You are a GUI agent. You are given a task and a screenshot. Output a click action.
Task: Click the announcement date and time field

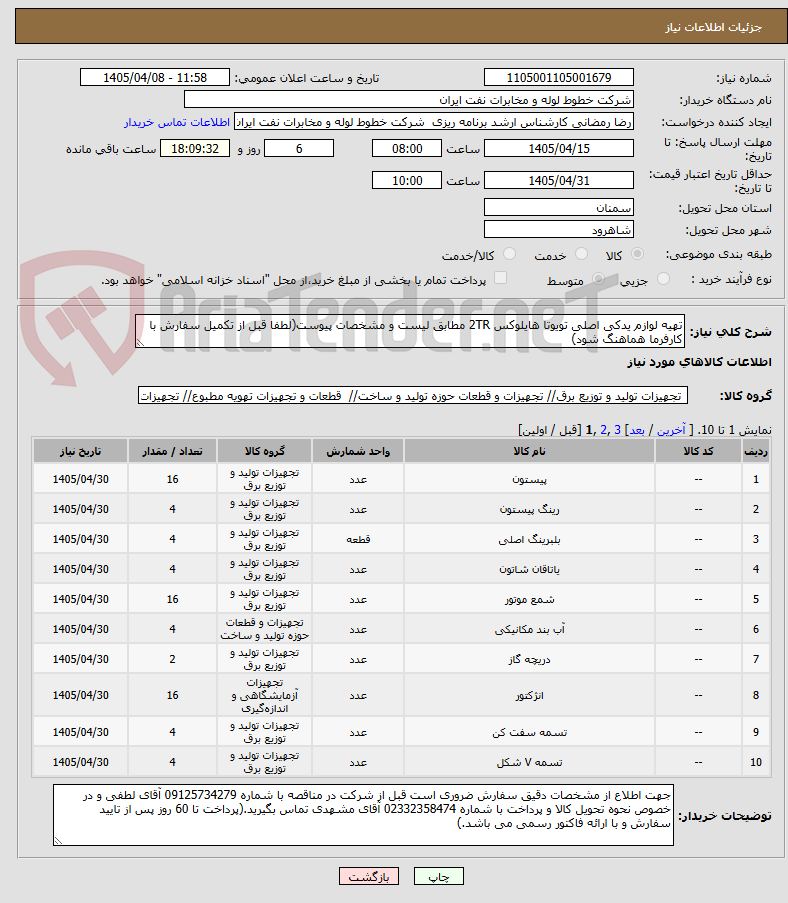pos(155,77)
